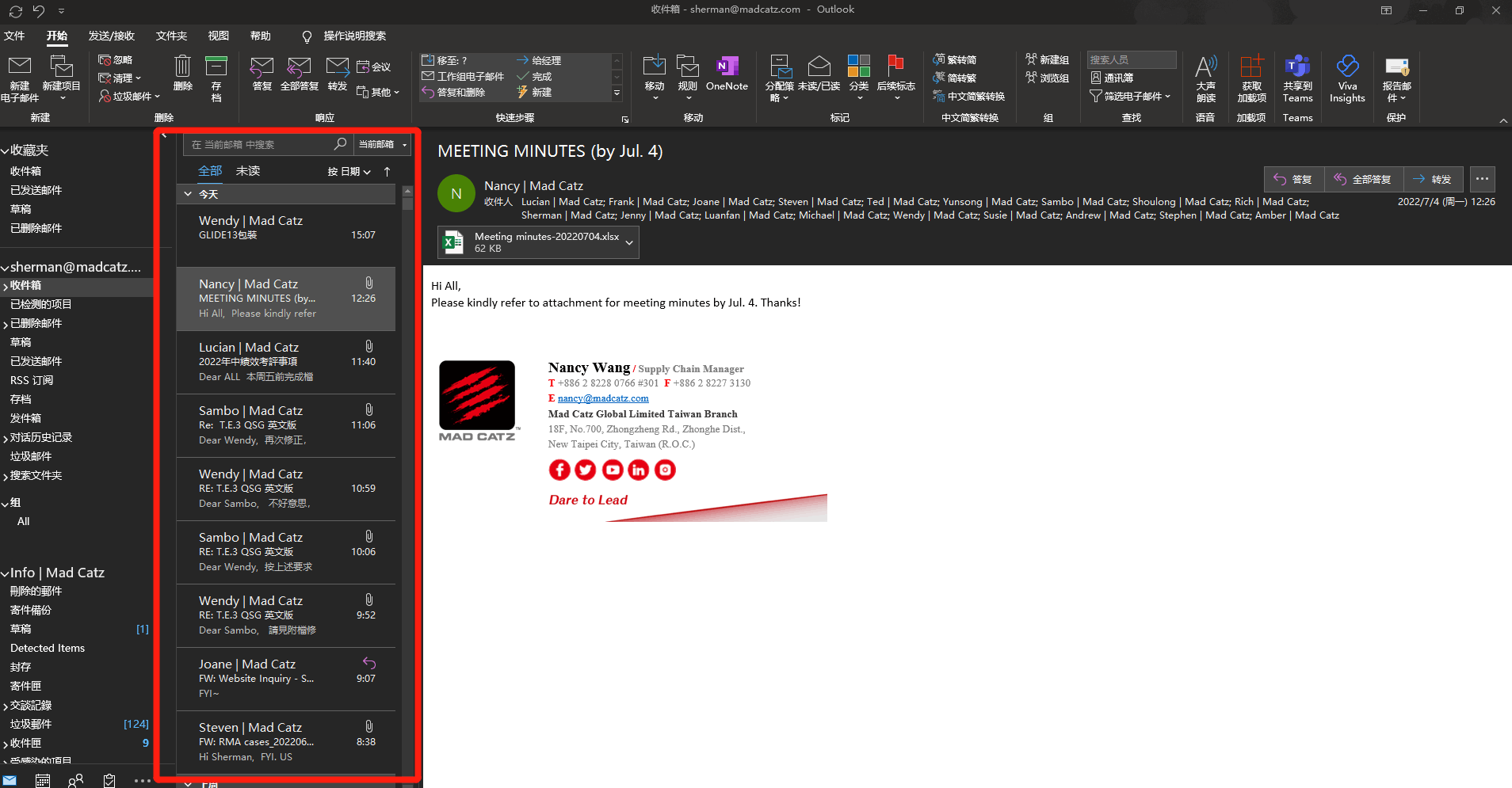Open more actions (…) in reading pane

pos(1483,179)
